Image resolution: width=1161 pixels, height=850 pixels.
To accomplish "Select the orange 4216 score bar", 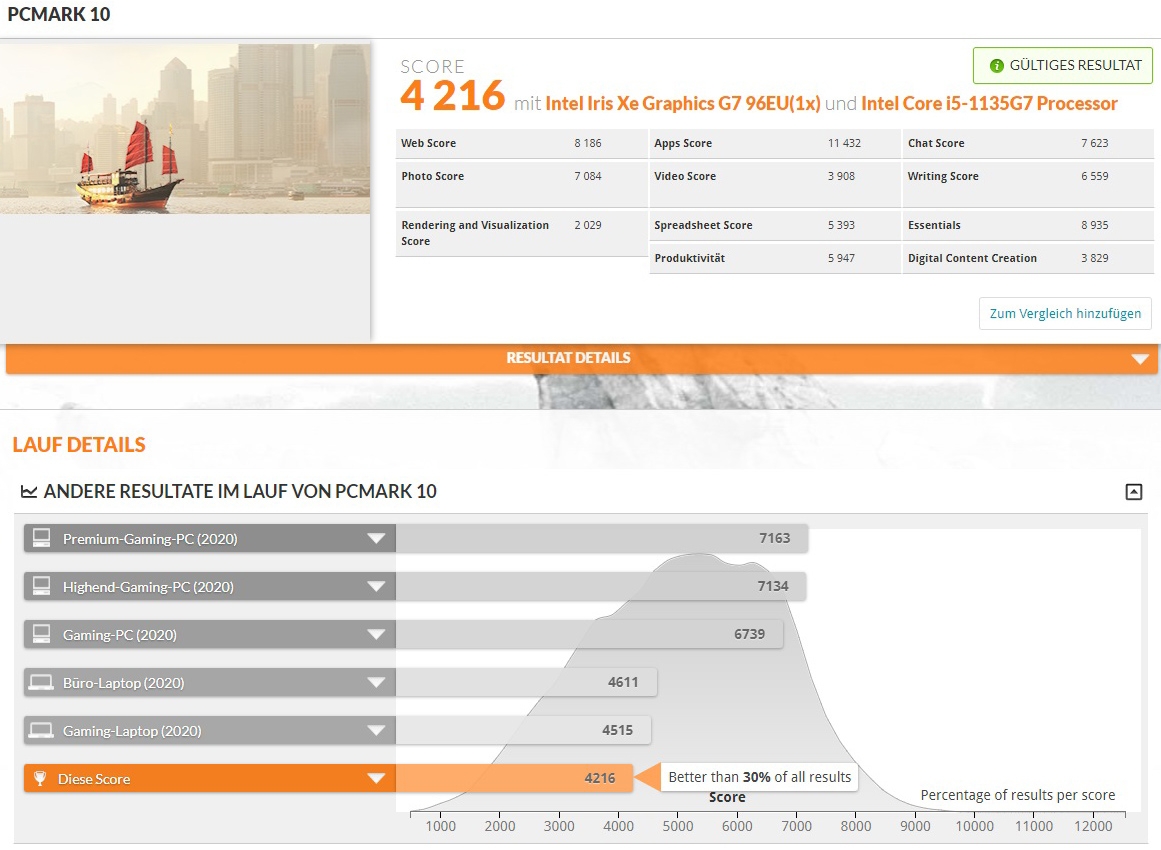I will [x=515, y=778].
